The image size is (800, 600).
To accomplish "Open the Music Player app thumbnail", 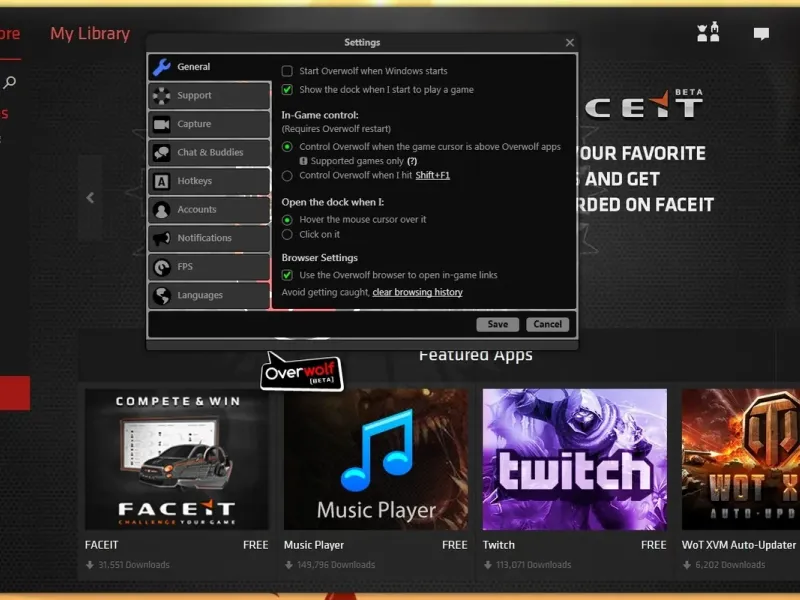I will pyautogui.click(x=376, y=460).
